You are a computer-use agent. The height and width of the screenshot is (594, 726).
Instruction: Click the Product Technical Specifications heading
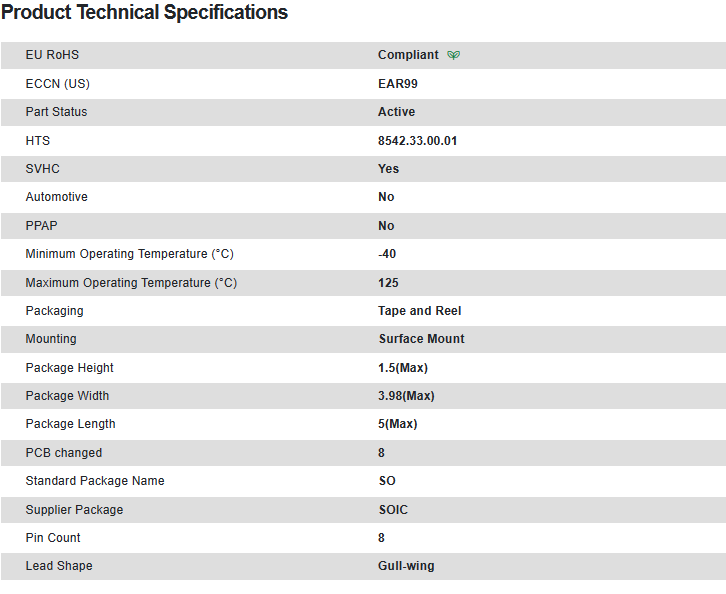click(144, 13)
